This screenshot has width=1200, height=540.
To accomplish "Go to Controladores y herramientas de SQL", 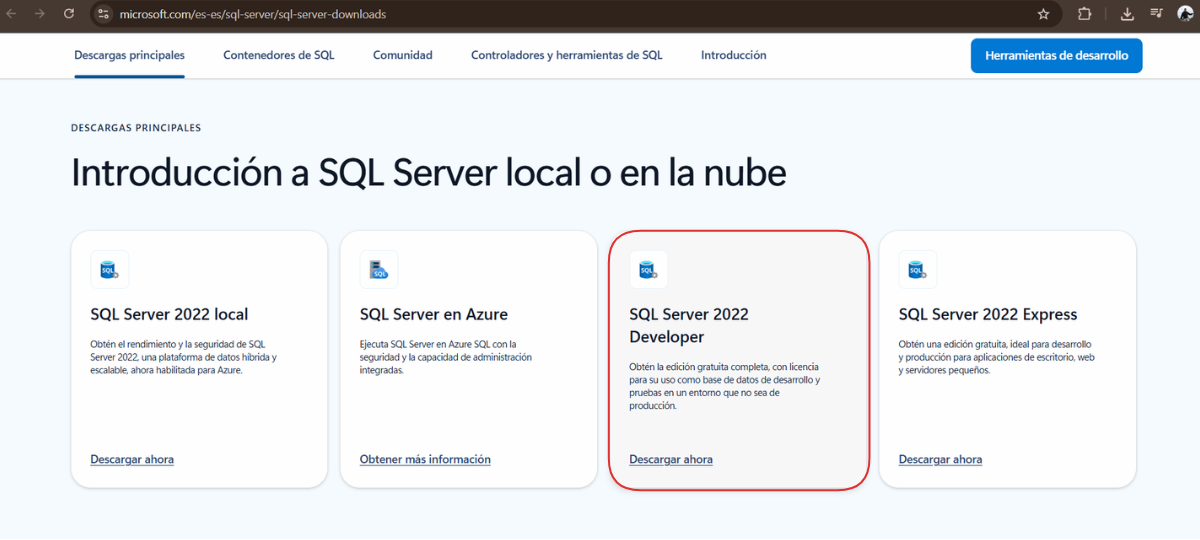I will pos(566,55).
